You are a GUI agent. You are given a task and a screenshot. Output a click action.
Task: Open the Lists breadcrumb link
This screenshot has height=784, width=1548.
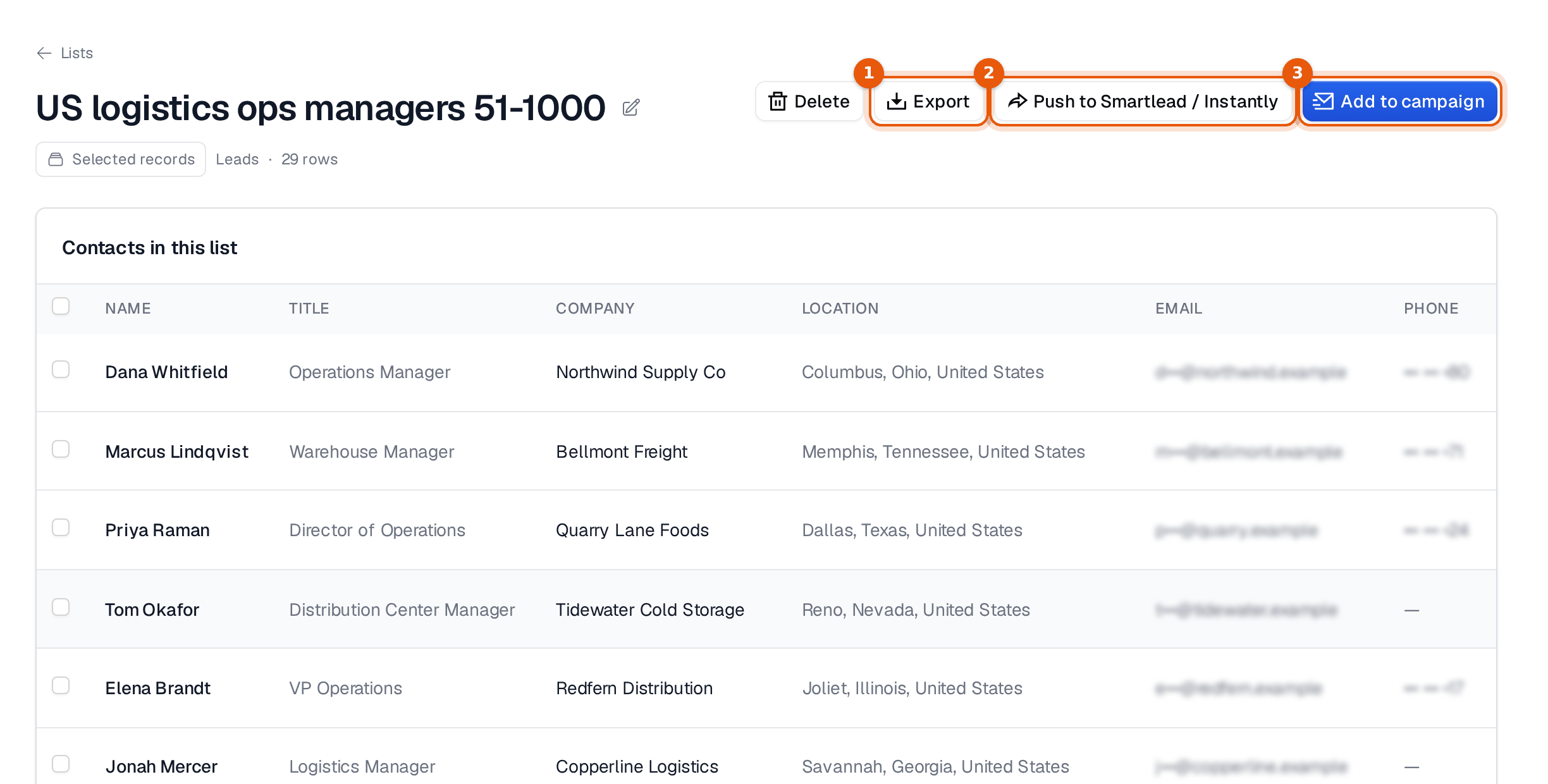tap(77, 53)
